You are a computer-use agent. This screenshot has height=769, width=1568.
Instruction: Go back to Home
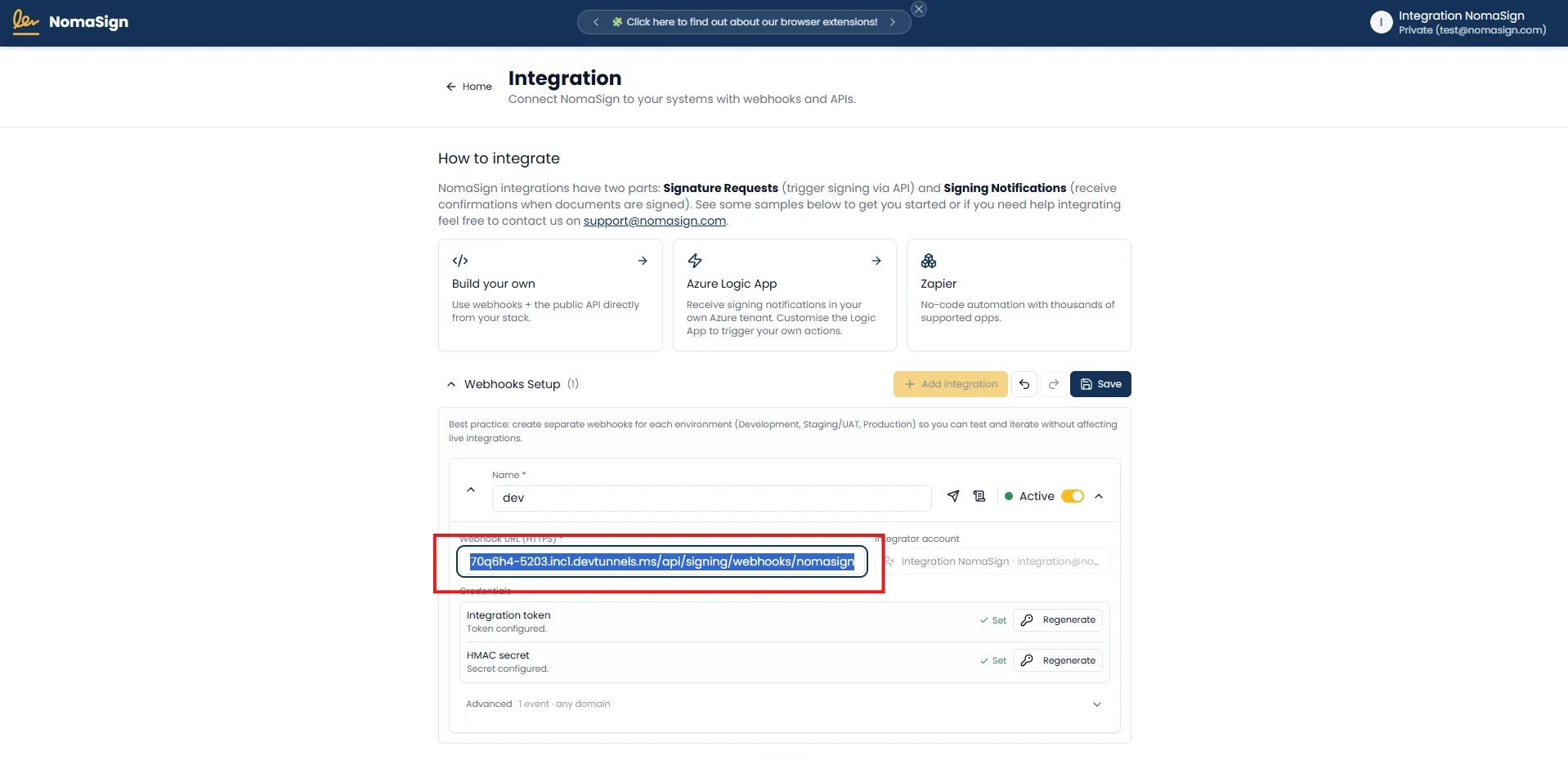click(x=468, y=87)
